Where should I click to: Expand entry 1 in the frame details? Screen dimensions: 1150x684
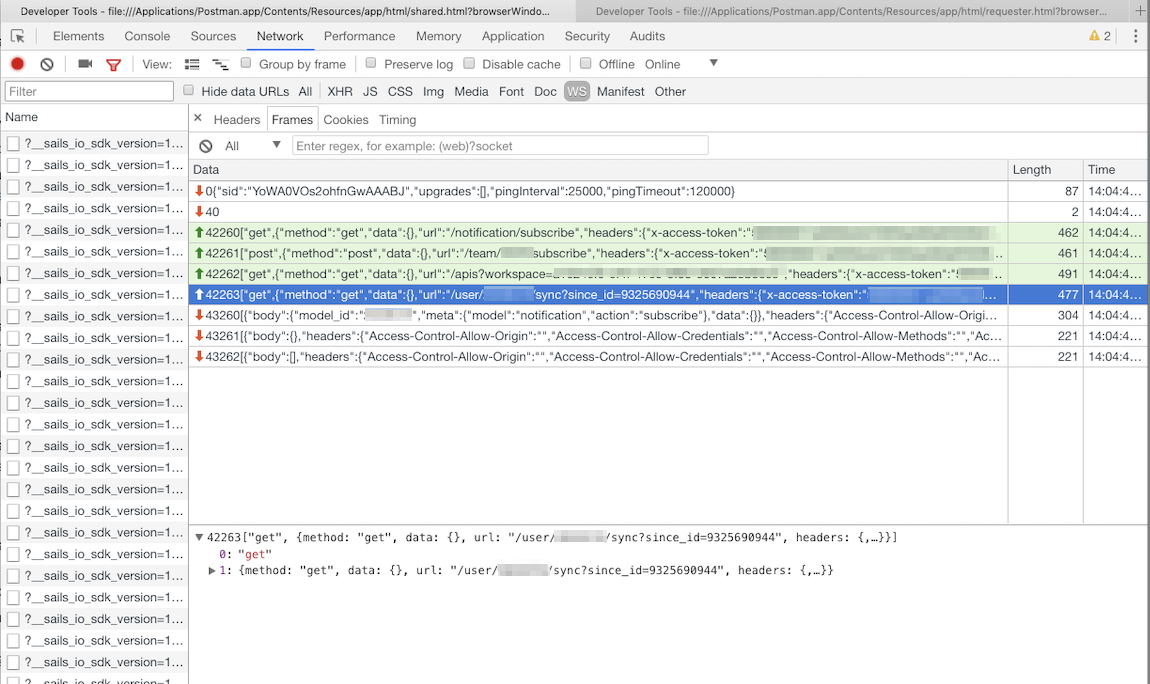click(212, 572)
